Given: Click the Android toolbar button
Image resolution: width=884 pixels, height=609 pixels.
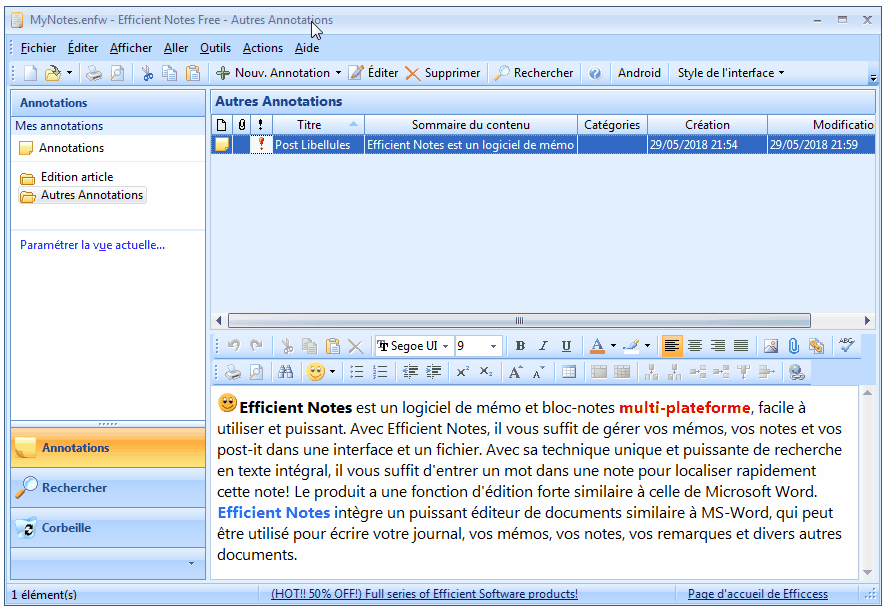Looking at the screenshot, I should [639, 73].
